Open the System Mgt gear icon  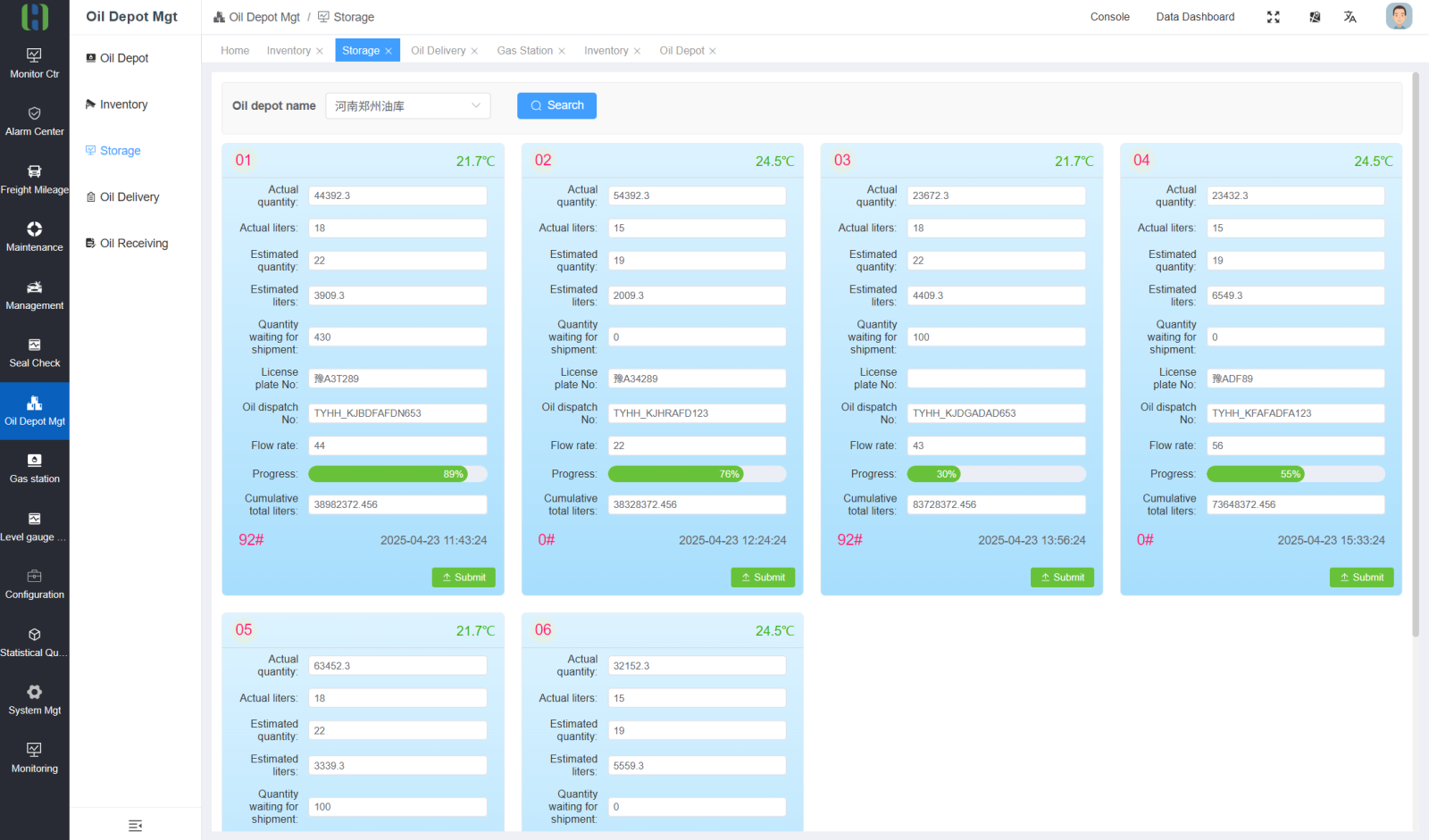(x=34, y=692)
